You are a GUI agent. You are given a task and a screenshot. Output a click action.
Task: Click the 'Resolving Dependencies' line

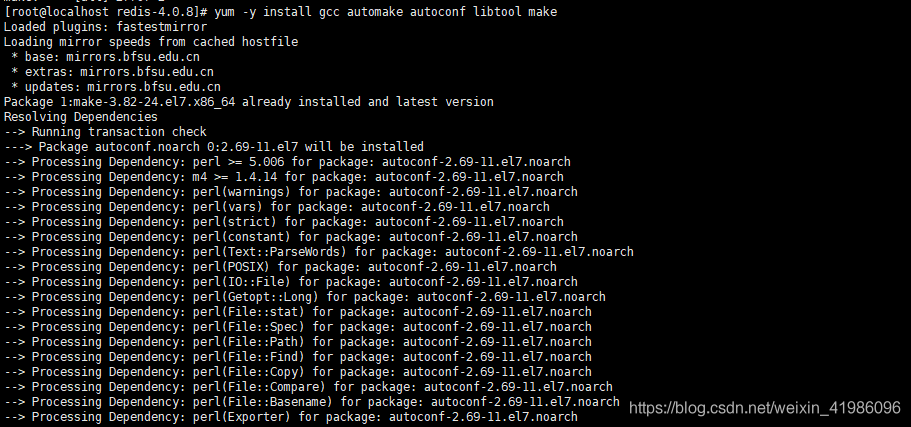80,117
